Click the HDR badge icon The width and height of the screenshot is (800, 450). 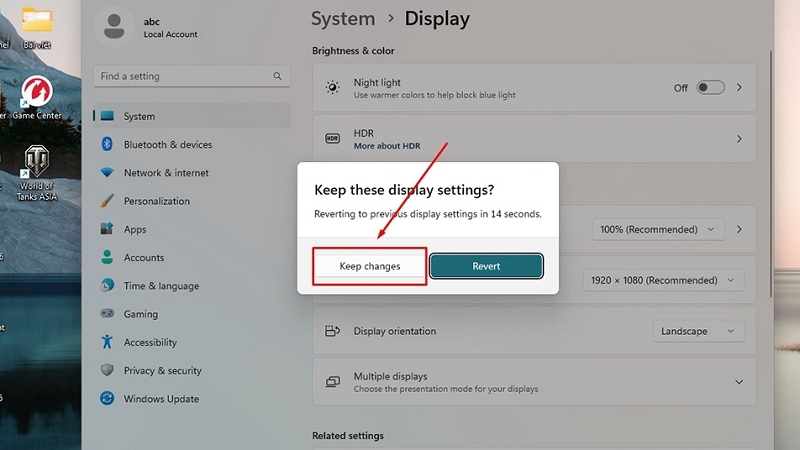[x=332, y=138]
